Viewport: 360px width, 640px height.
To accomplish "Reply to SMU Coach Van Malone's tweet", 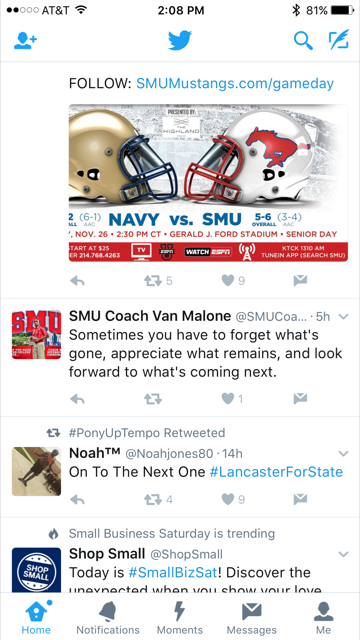I will tap(77, 399).
